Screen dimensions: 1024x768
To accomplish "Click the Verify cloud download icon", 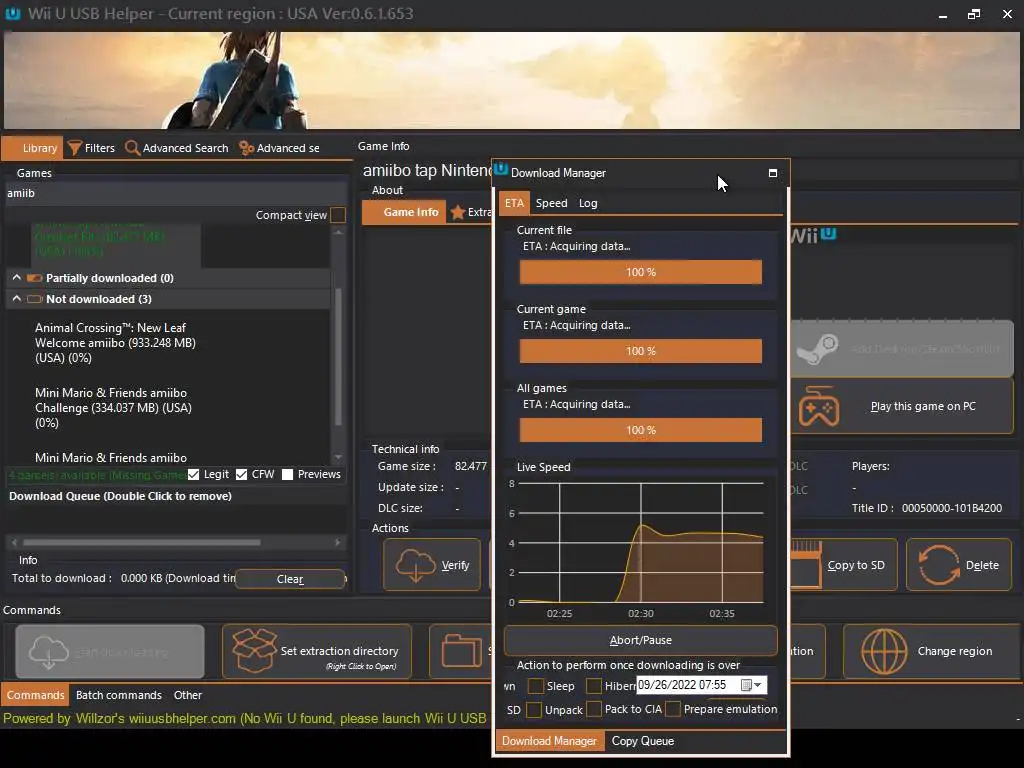I will 415,565.
